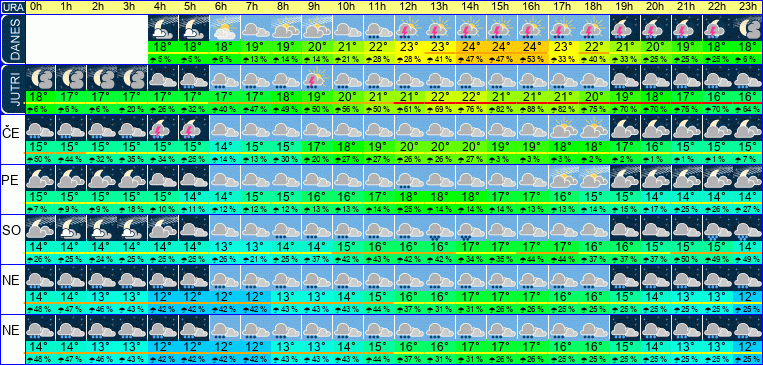Viewport: 763px width, 365px height.
Task: Click the JUTRI 0h moon icon
Action: click(x=39, y=78)
